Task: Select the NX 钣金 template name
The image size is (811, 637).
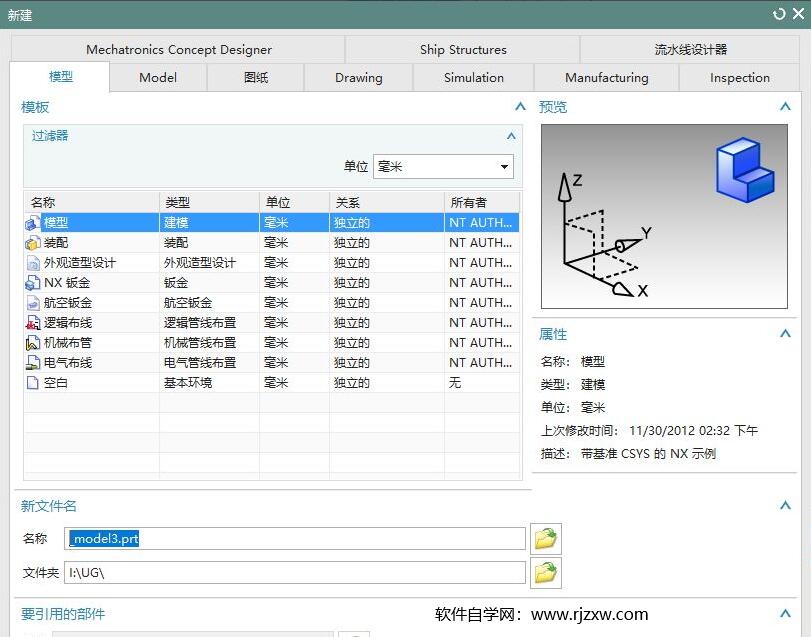Action: 67,283
